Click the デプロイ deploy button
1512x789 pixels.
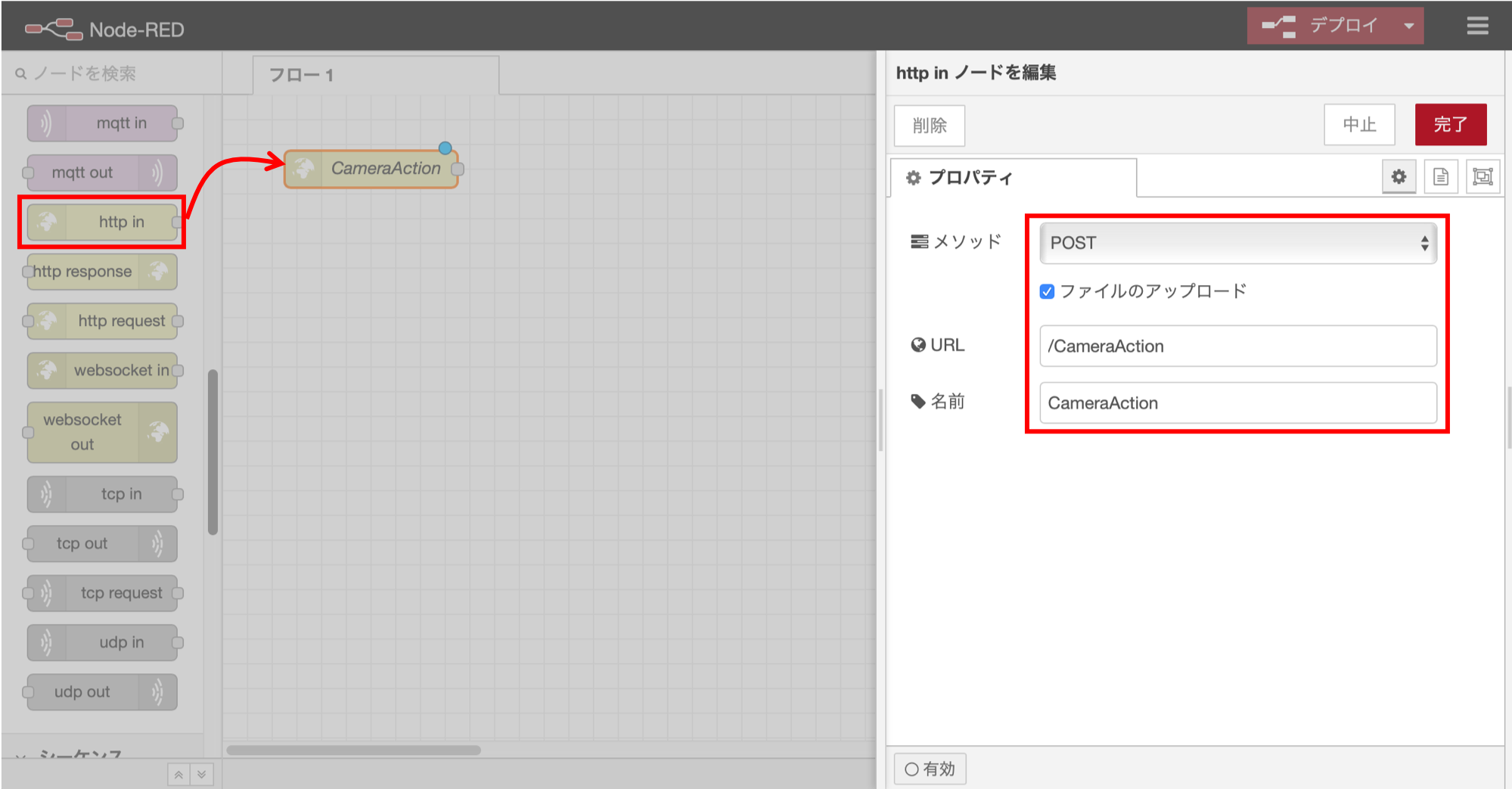pyautogui.click(x=1321, y=26)
